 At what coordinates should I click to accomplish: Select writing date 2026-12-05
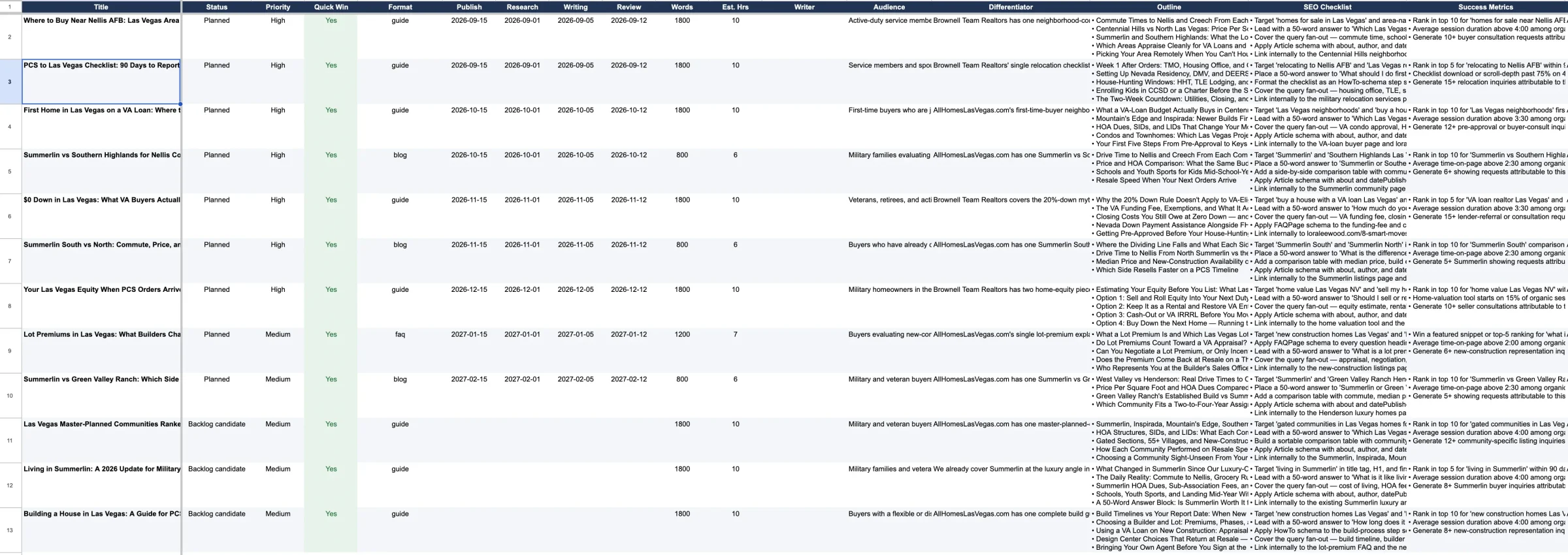pyautogui.click(x=576, y=289)
